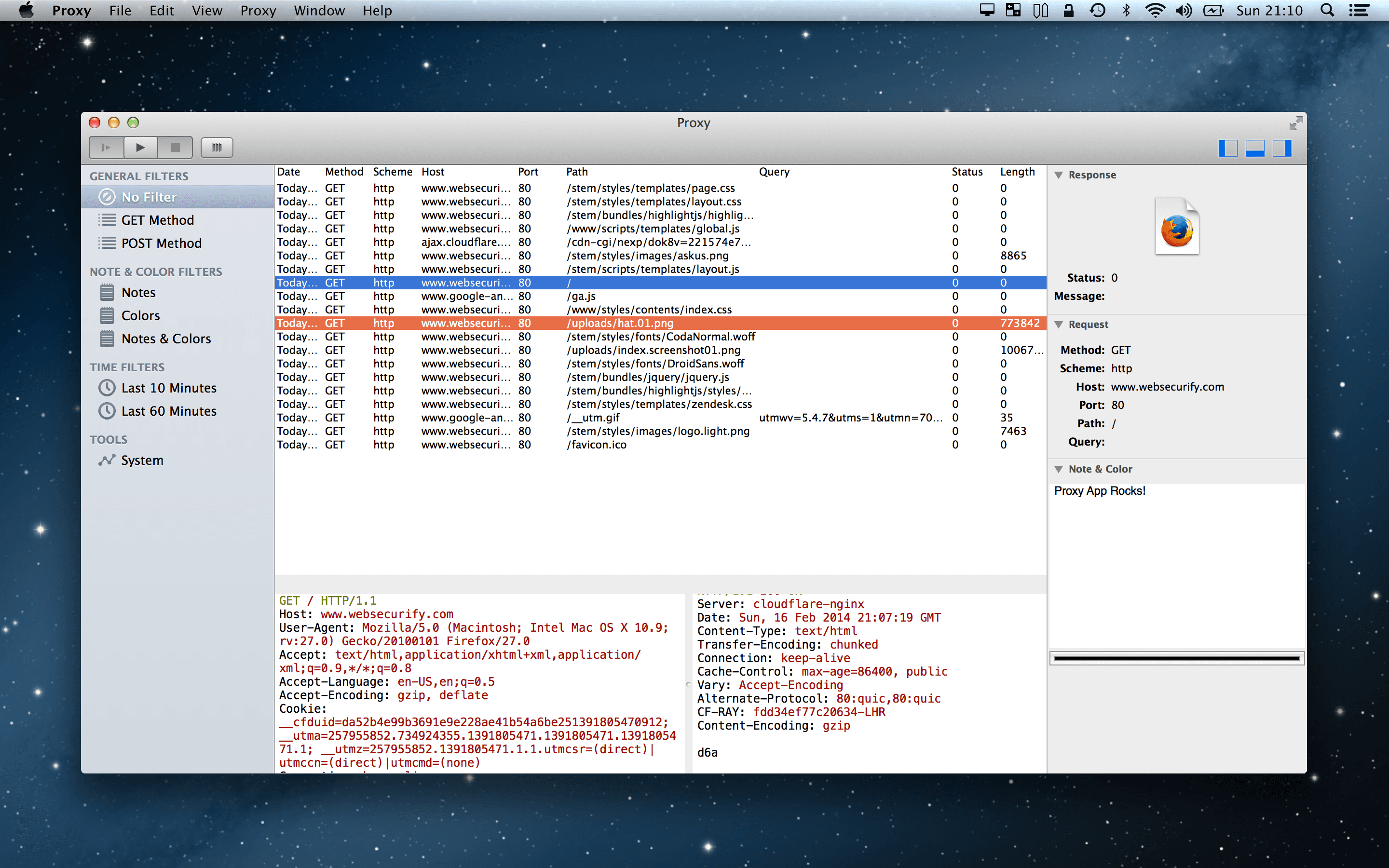Click the columns toolbar button

pyautogui.click(x=217, y=148)
